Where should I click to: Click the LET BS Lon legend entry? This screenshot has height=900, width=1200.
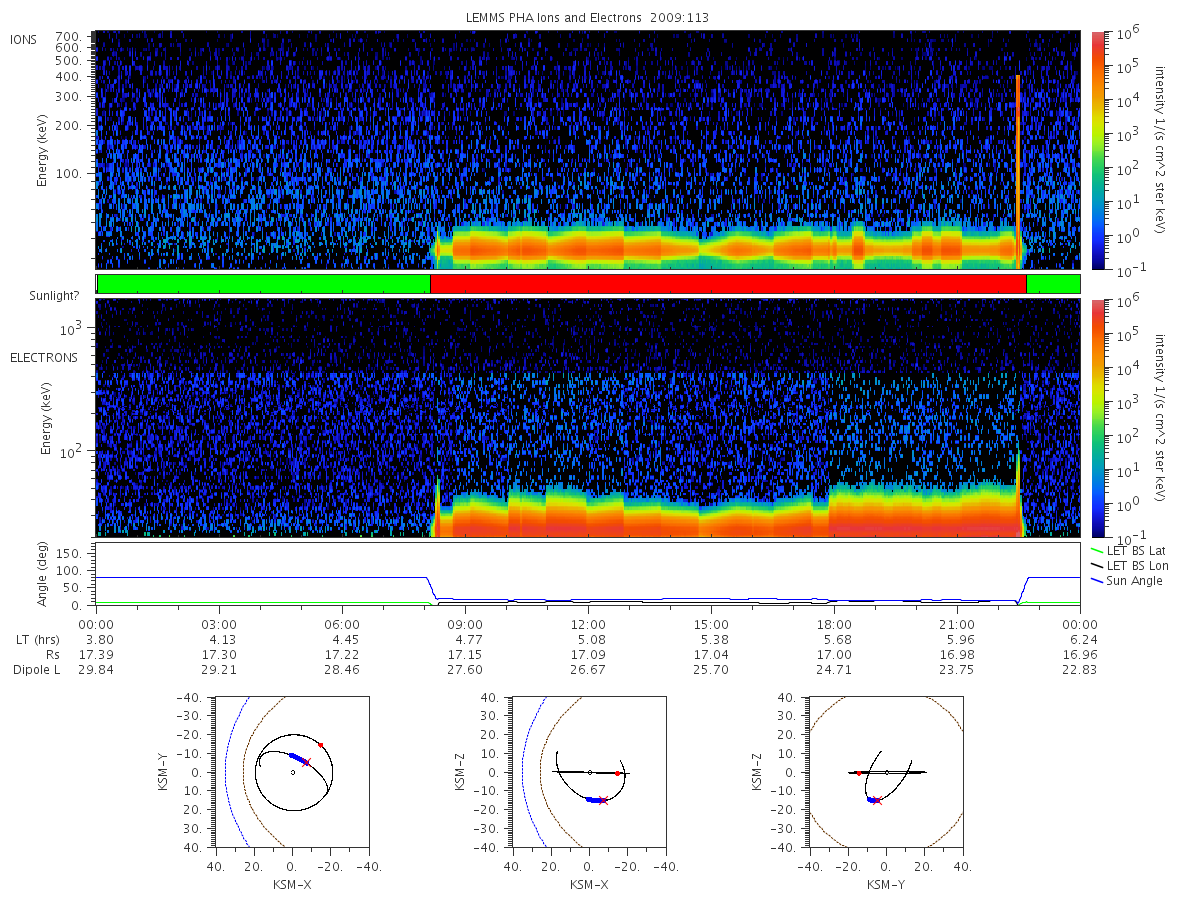(1128, 566)
